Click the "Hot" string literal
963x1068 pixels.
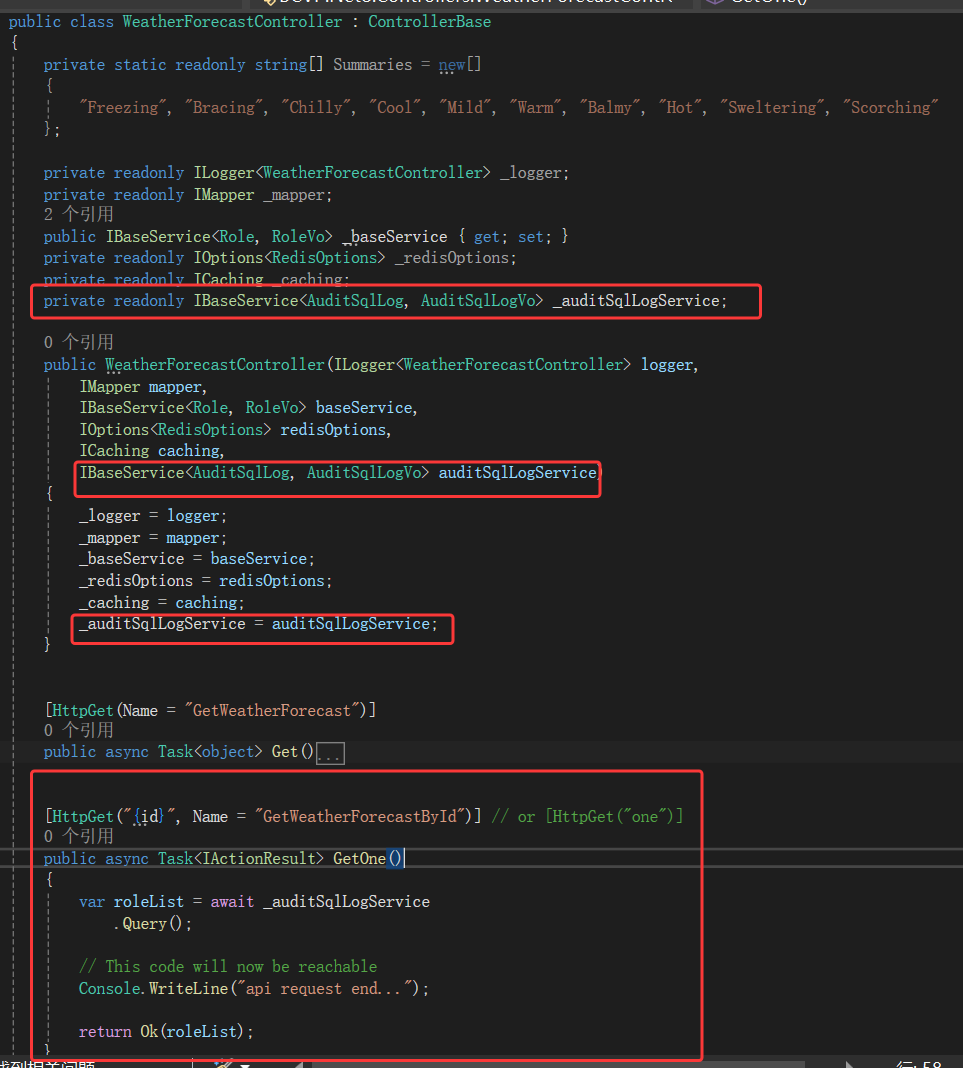click(680, 108)
